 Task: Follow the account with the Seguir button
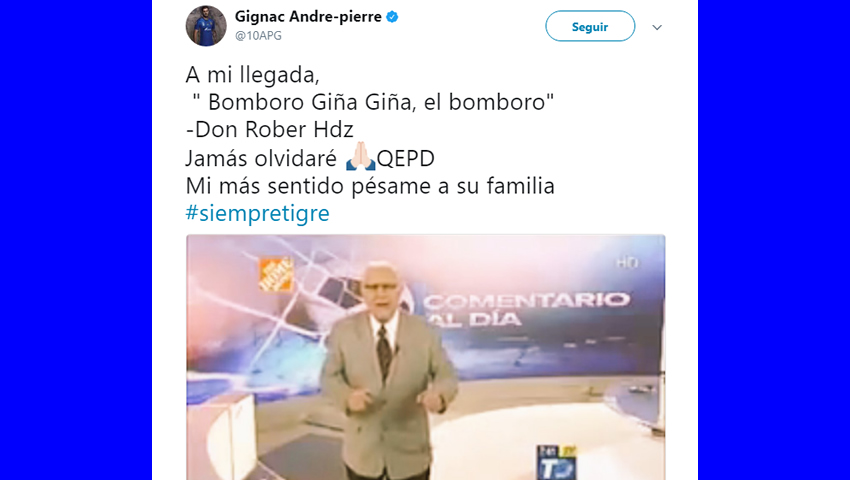(x=590, y=26)
